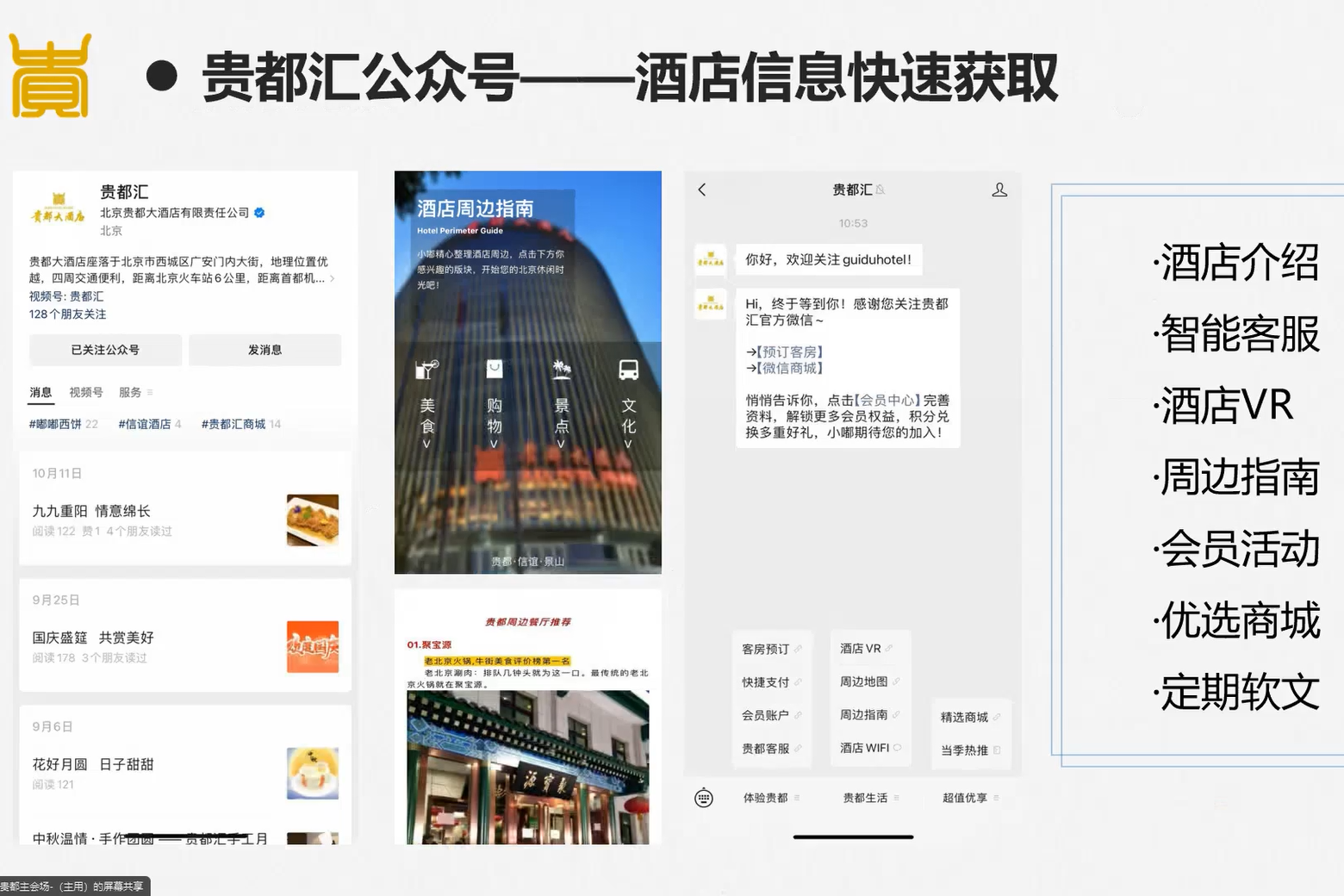Click the 贵都大酒店 account avatar
Viewport: 1344px width, 896px height.
59,208
